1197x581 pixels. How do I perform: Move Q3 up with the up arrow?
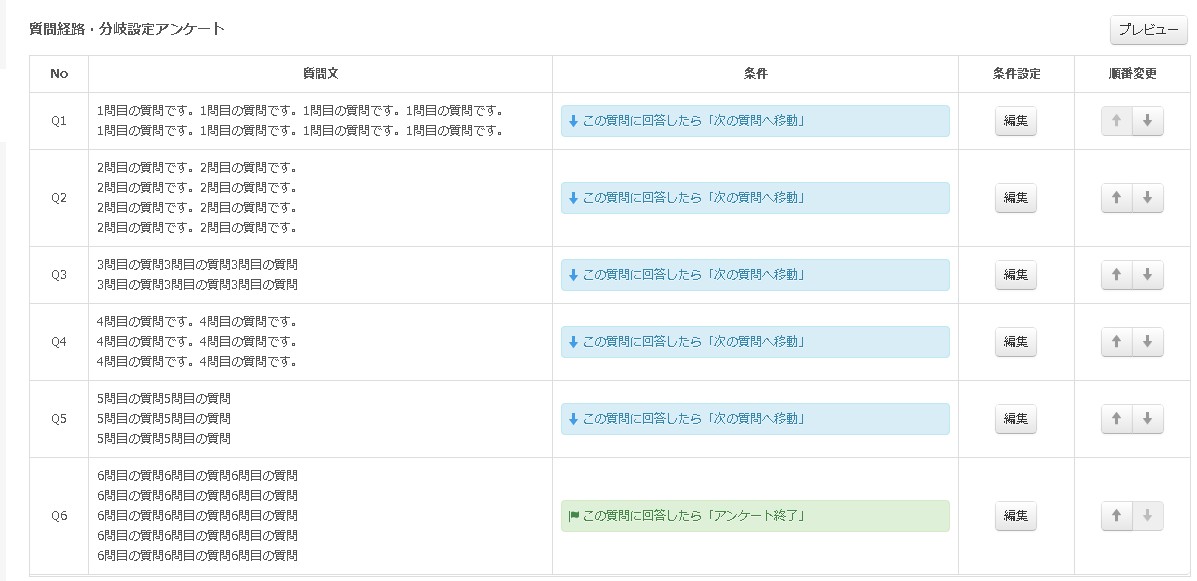click(x=1116, y=275)
